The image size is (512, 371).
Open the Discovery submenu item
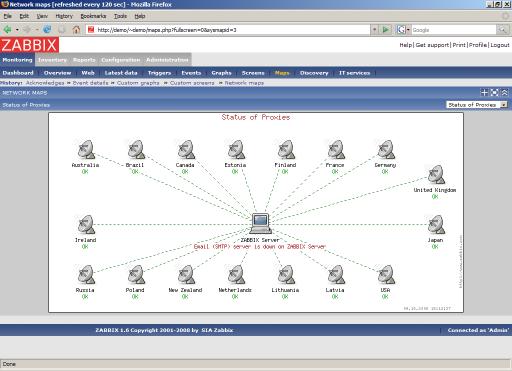[314, 73]
